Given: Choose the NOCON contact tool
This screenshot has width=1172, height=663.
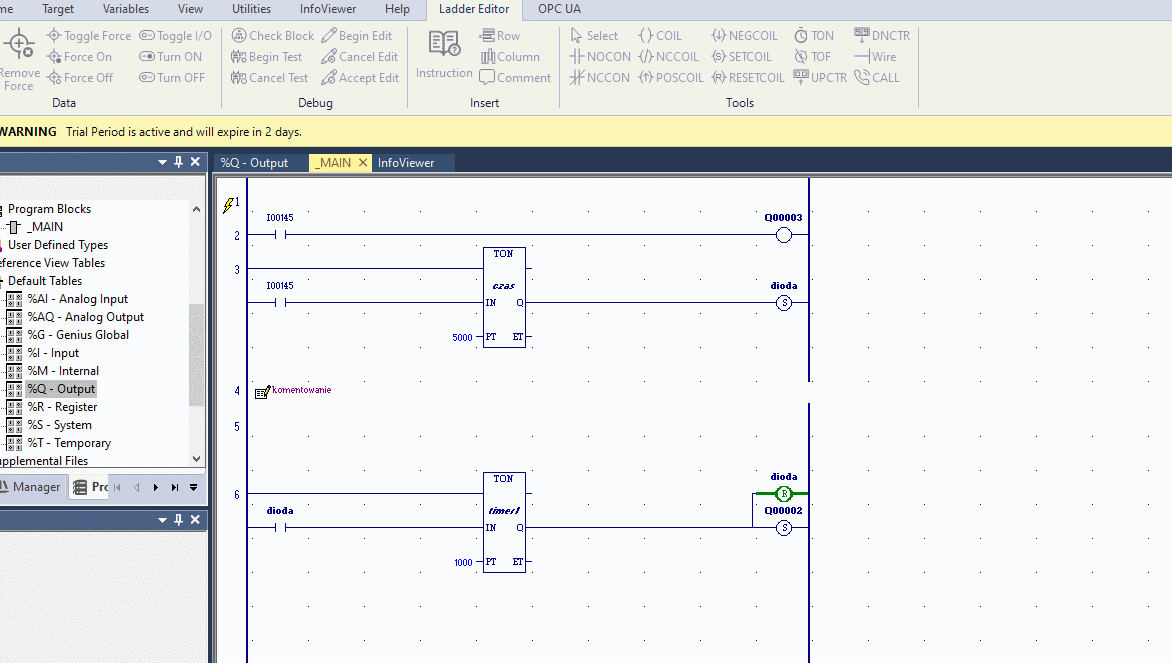Looking at the screenshot, I should (600, 57).
